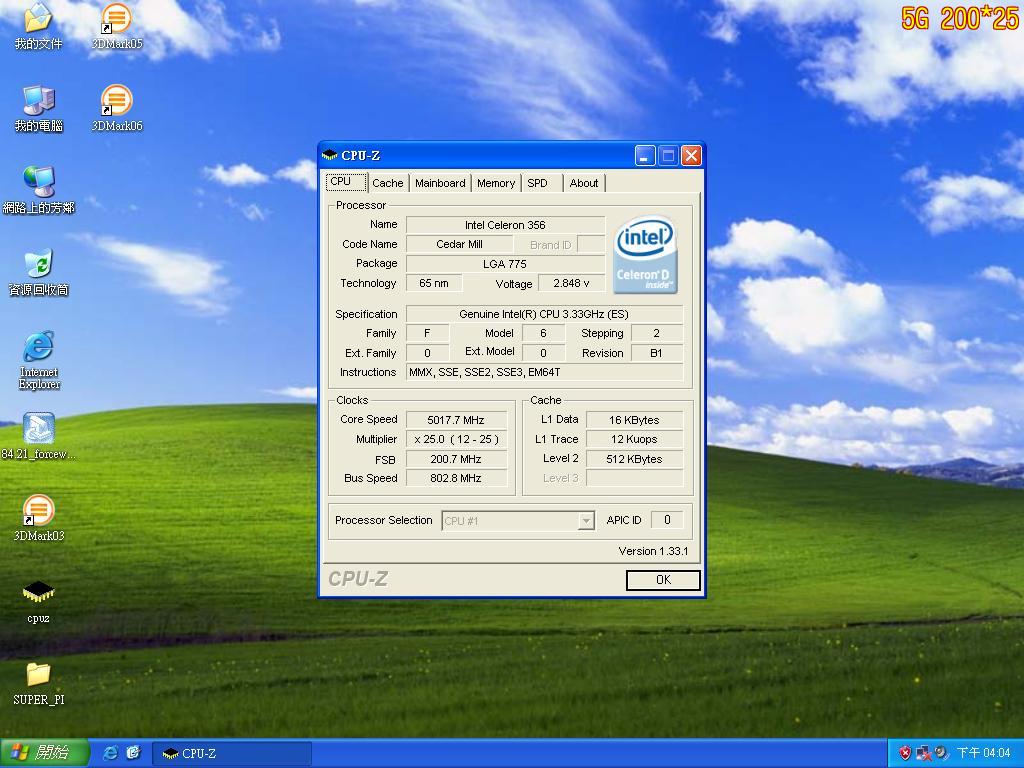Viewport: 1024px width, 768px height.
Task: Click the Stepping value 2
Action: pyautogui.click(x=657, y=334)
